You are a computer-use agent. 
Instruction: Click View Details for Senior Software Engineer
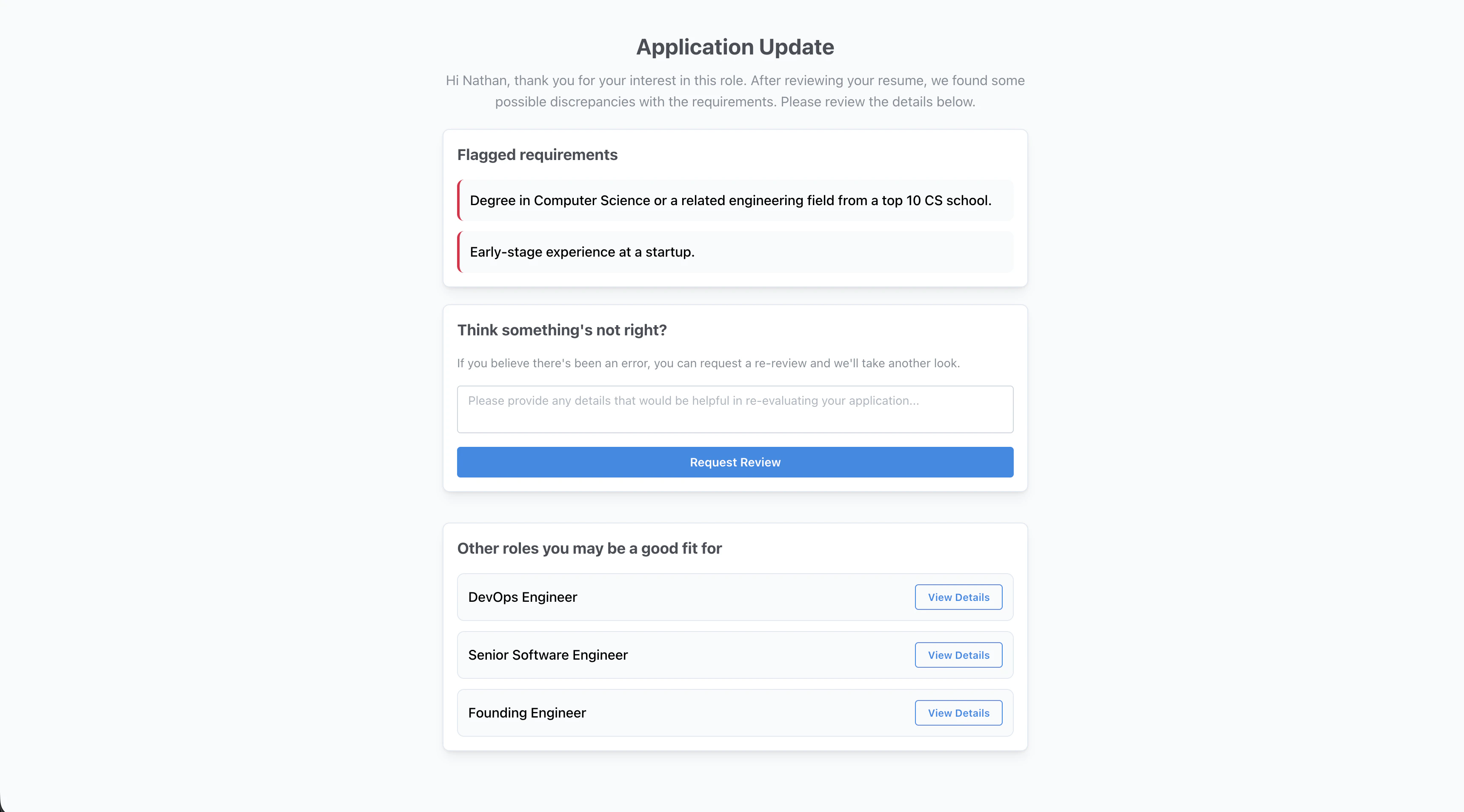[x=958, y=655]
